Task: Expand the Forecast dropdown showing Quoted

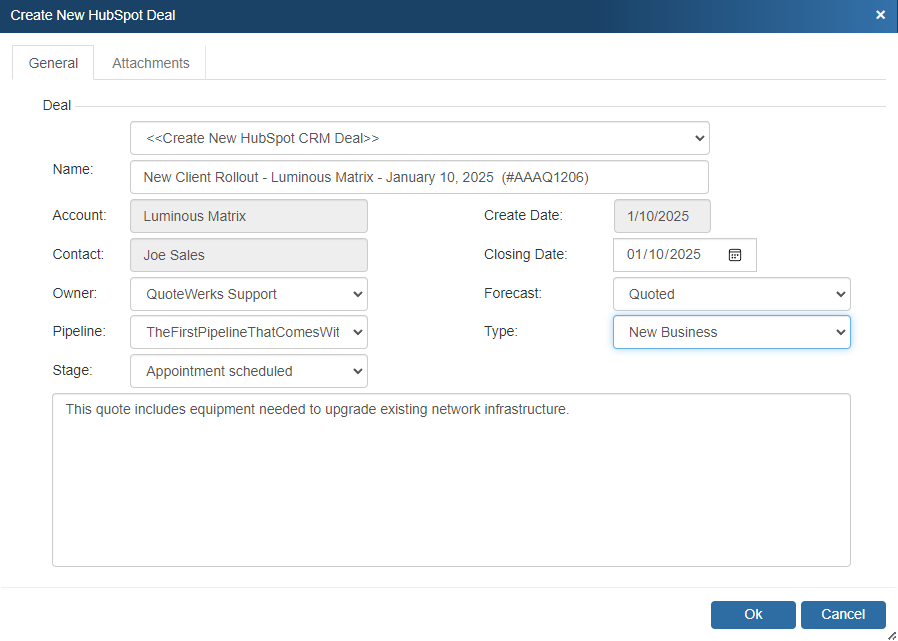Action: point(731,294)
